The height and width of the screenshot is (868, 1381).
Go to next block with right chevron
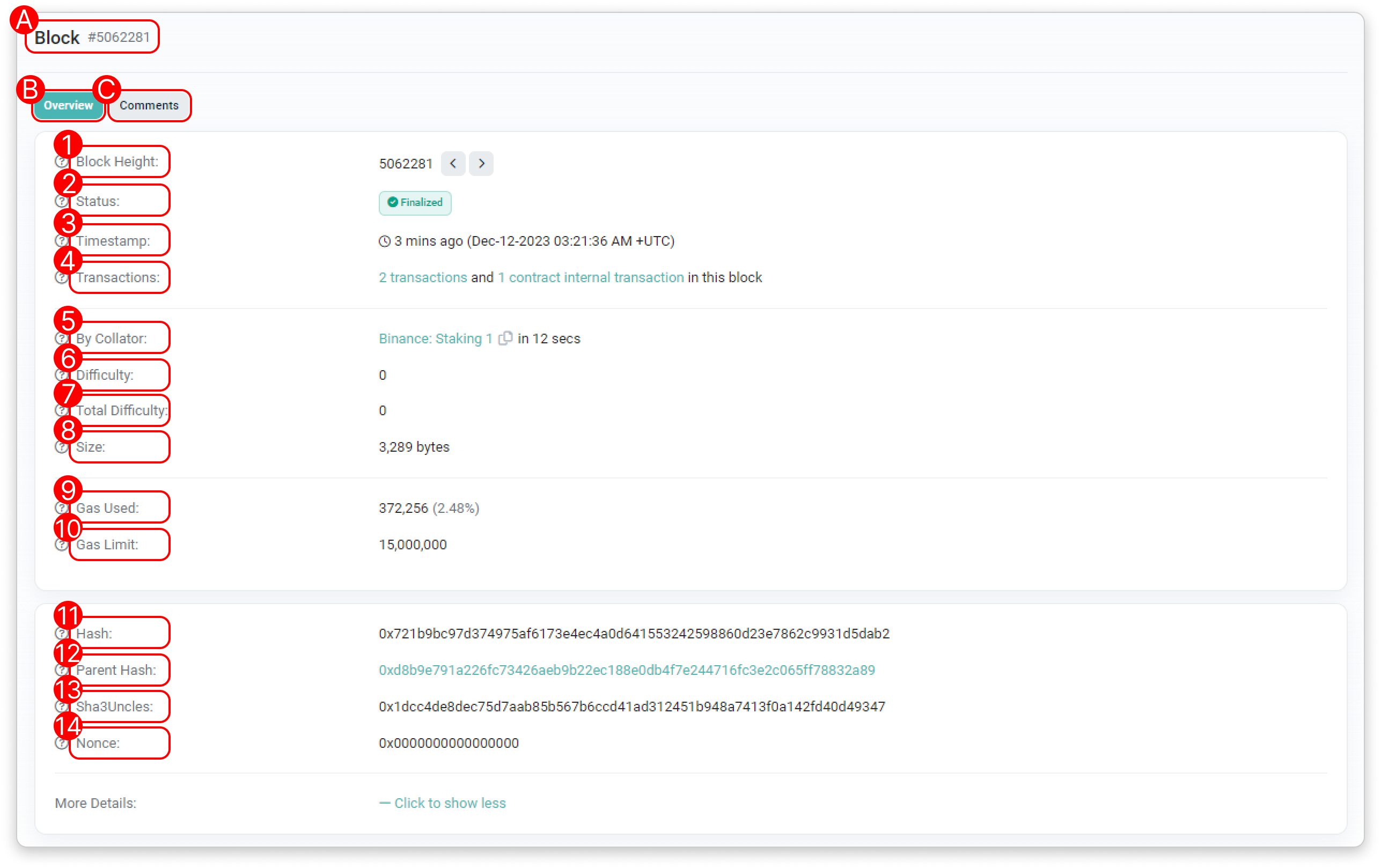click(481, 164)
